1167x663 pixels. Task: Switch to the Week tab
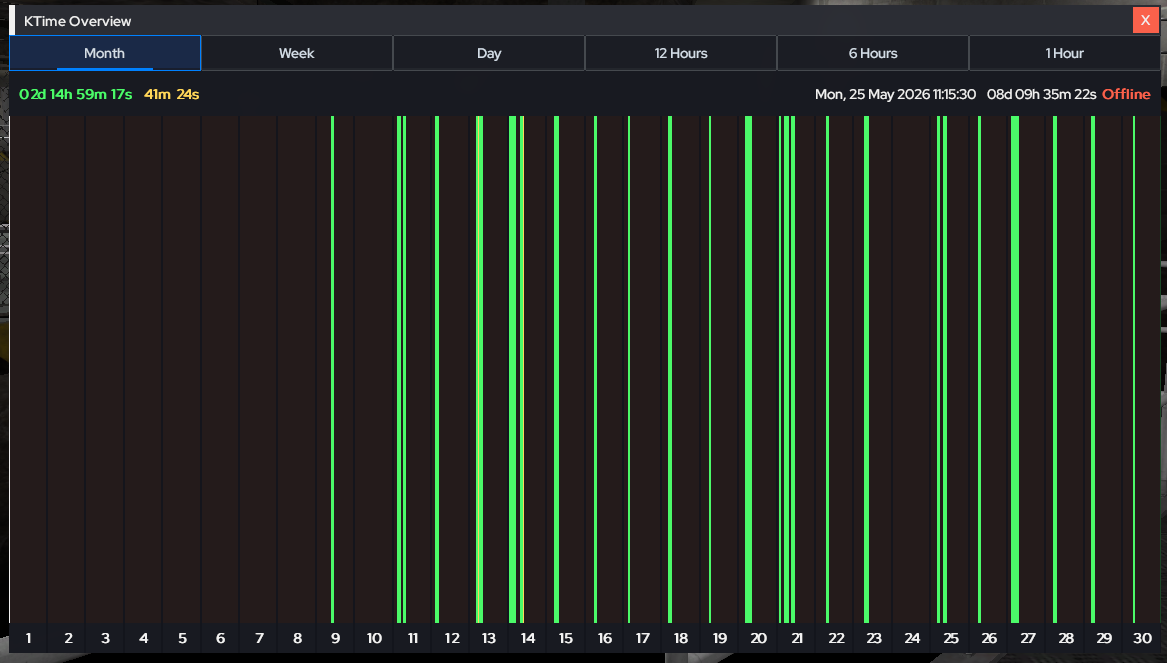coord(296,53)
